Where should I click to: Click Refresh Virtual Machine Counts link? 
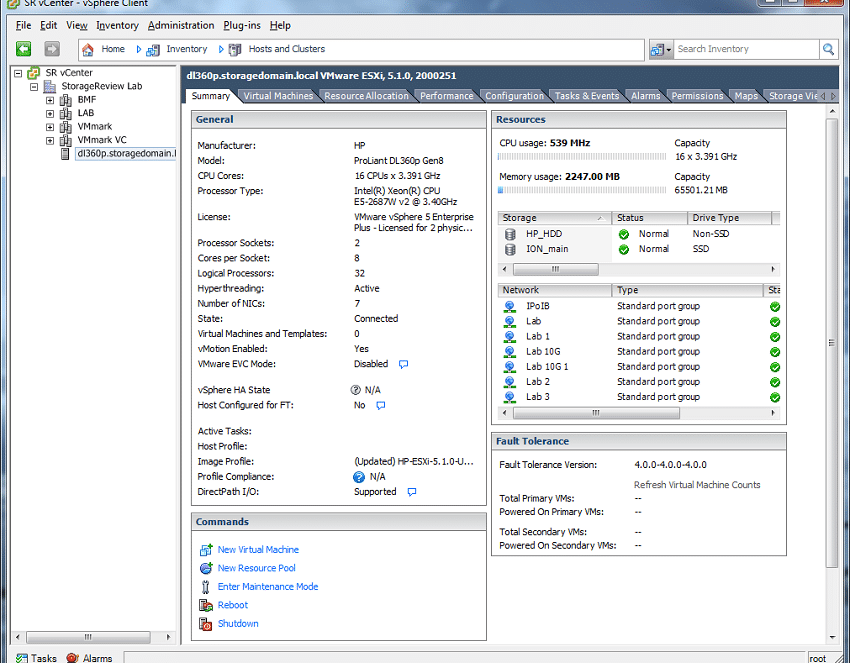pyautogui.click(x=697, y=485)
